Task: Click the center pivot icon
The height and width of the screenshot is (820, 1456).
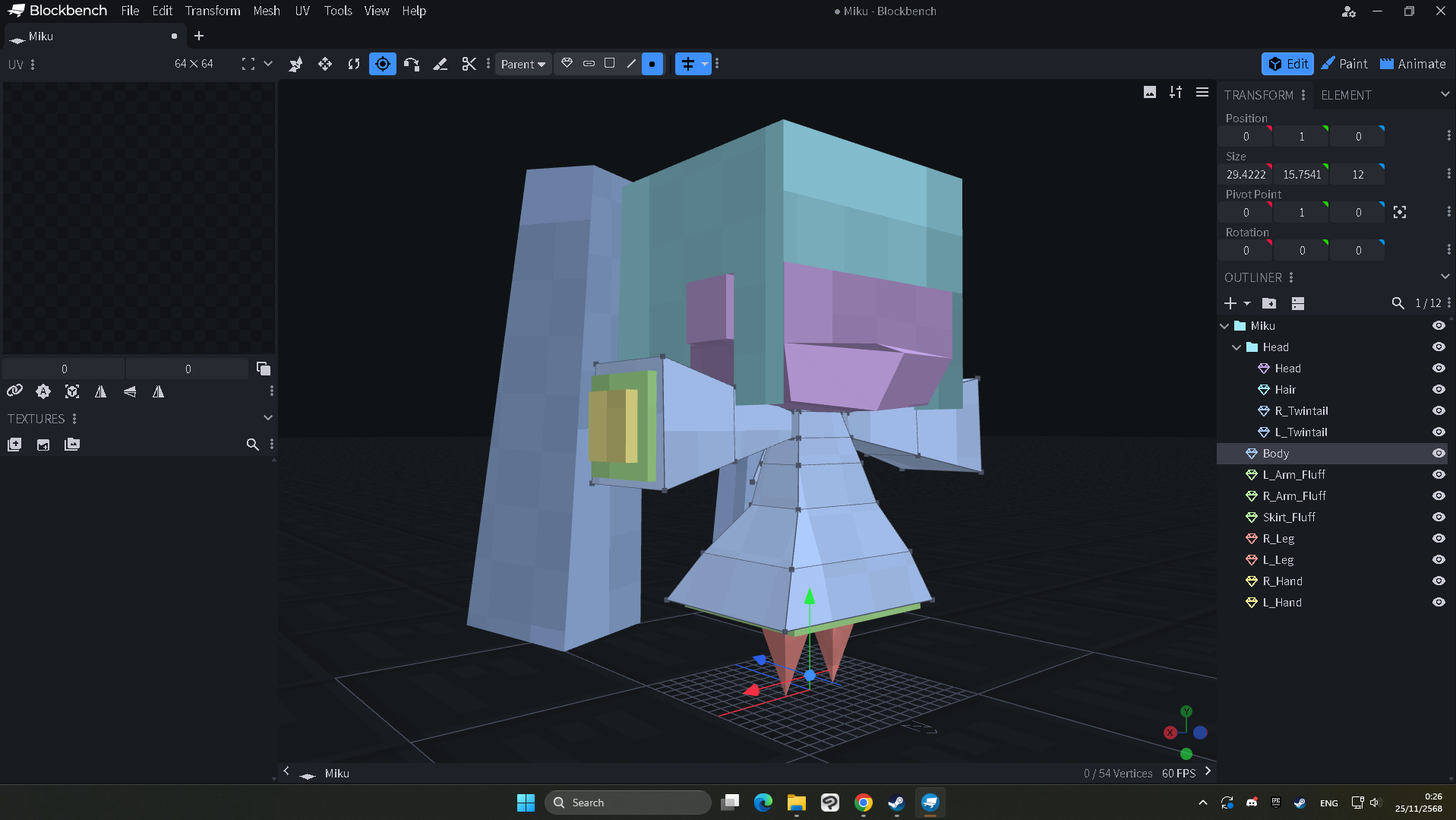Action: 1399,213
